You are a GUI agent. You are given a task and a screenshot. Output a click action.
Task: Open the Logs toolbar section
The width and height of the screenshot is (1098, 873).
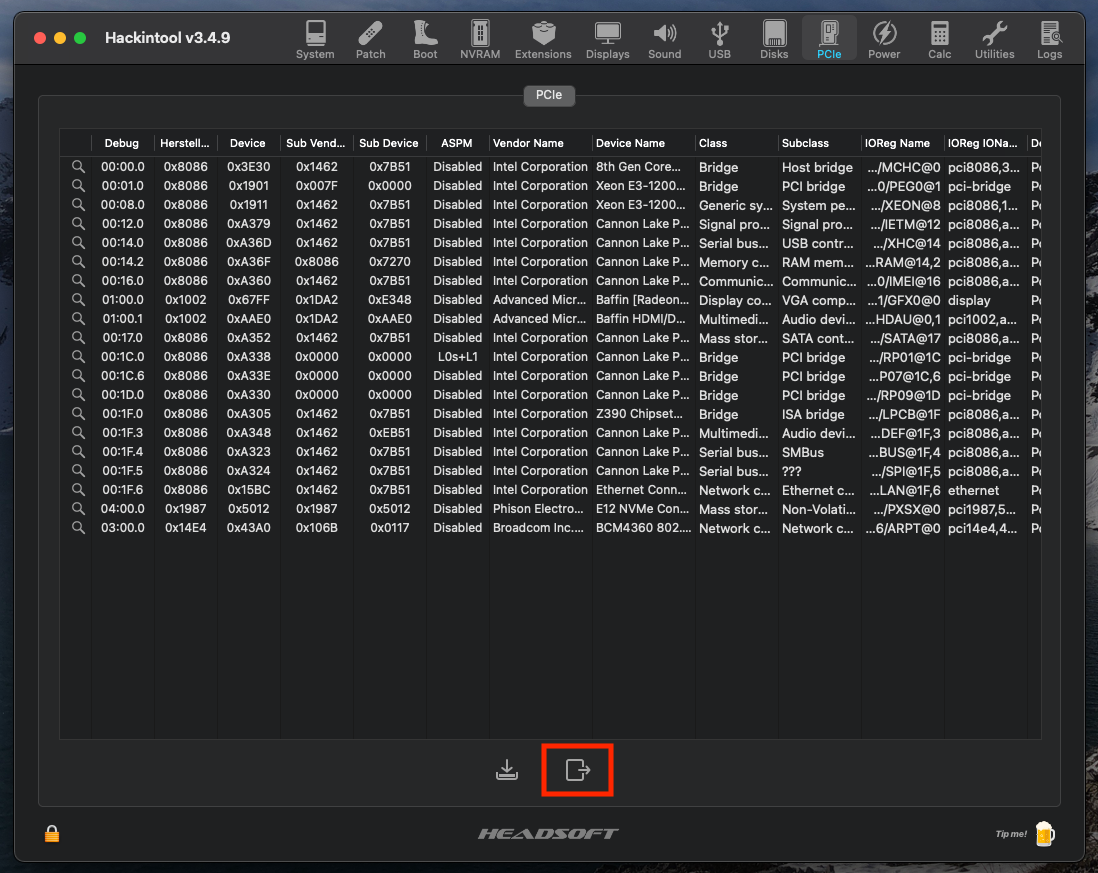(x=1049, y=39)
